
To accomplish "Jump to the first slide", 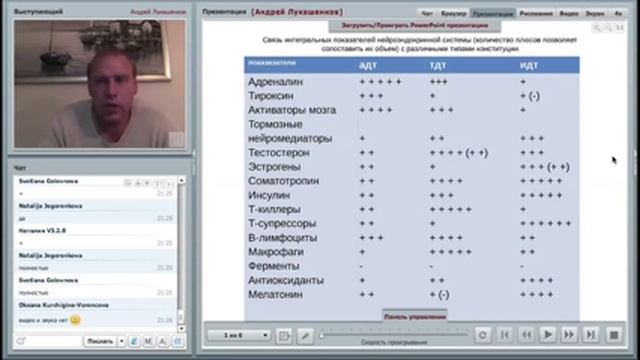I will tap(504, 335).
